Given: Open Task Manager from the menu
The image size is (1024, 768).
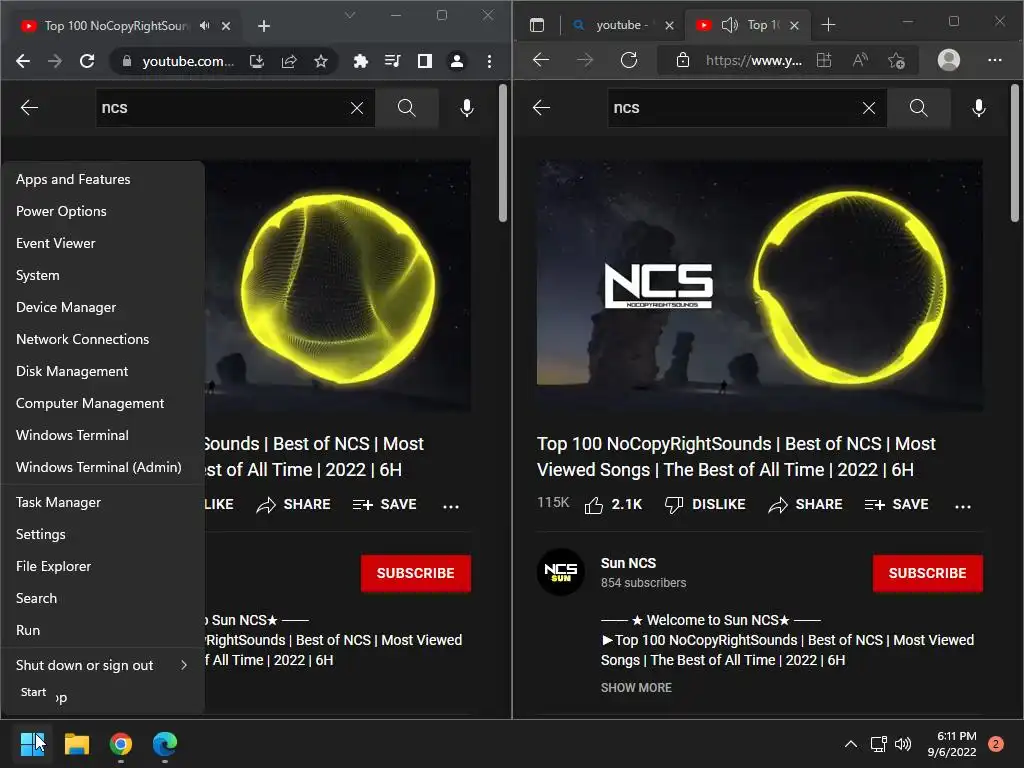Looking at the screenshot, I should coord(103,502).
